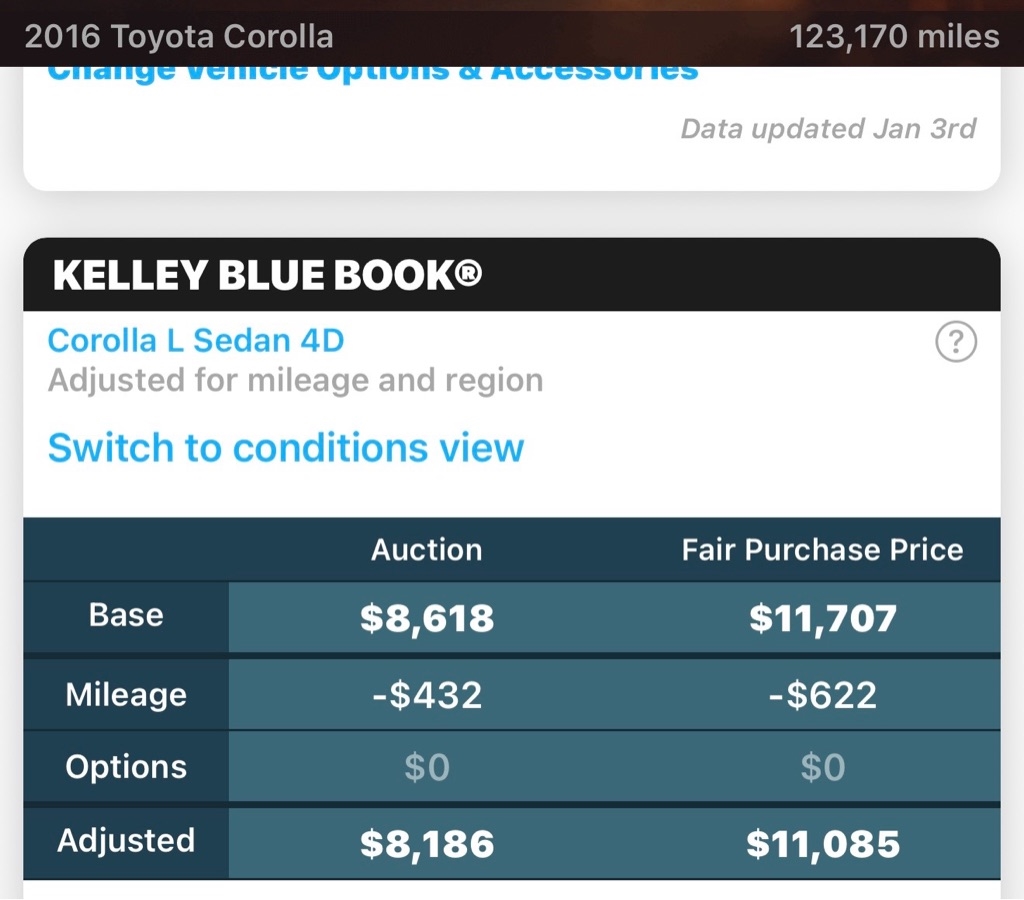The image size is (1024, 900).
Task: Tap the Mileage fair purchase adjustment -$622
Action: coord(822,694)
